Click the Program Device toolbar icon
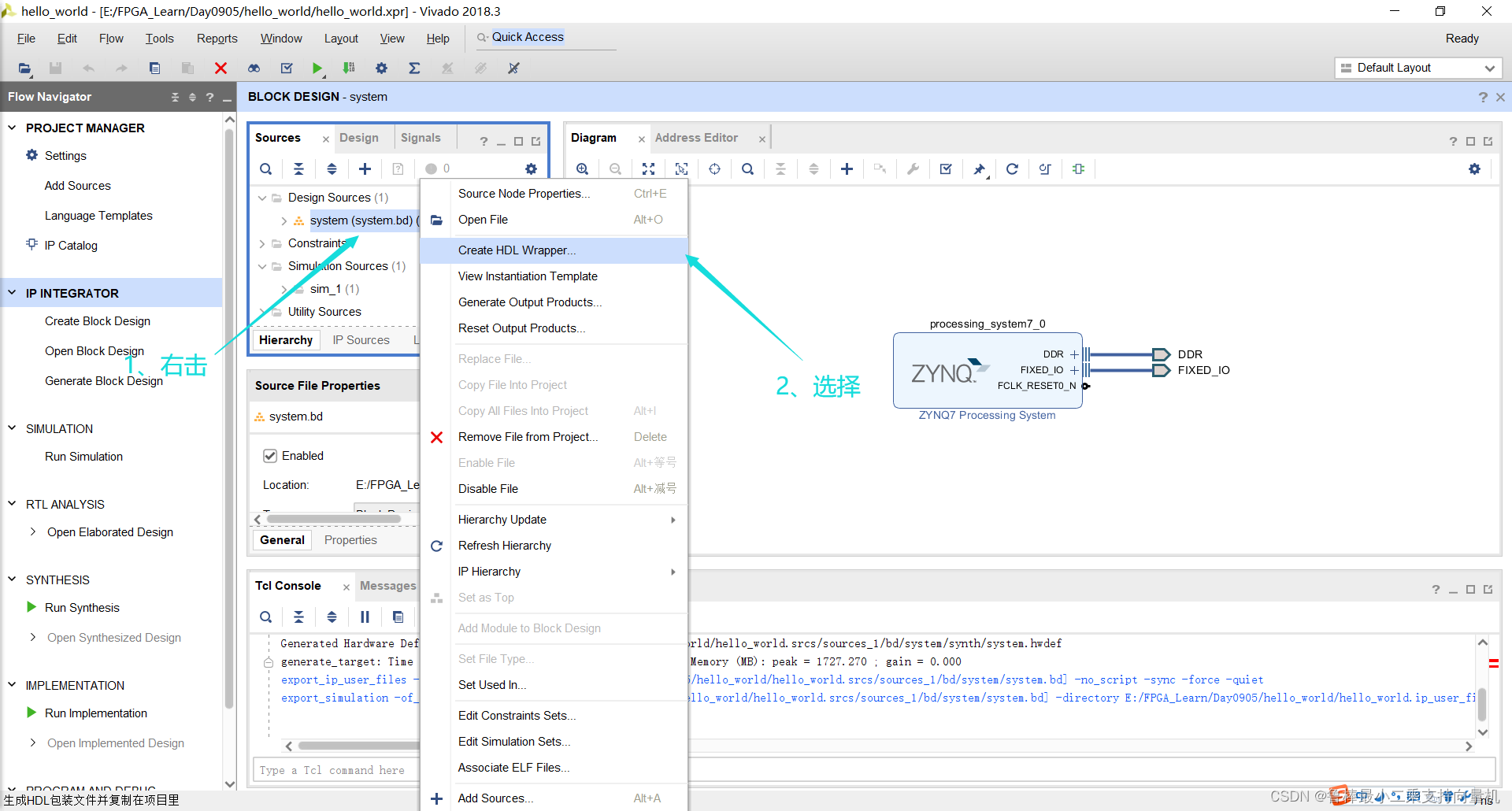This screenshot has height=811, width=1512. point(349,69)
